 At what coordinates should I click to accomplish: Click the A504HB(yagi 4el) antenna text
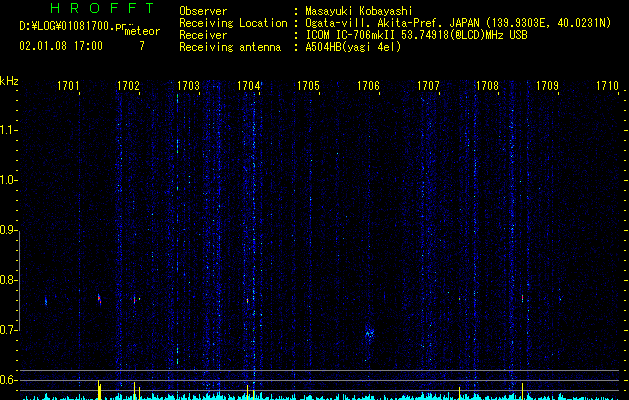[x=353, y=47]
